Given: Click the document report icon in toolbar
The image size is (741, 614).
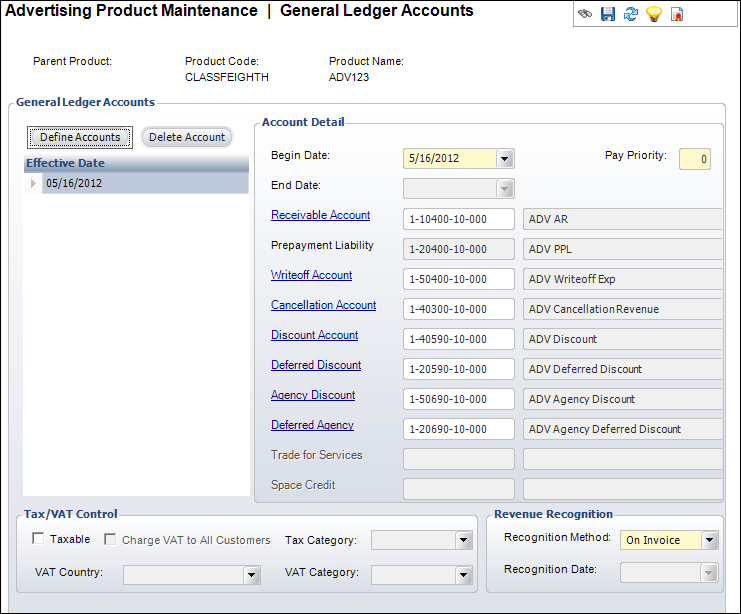Looking at the screenshot, I should click(677, 15).
